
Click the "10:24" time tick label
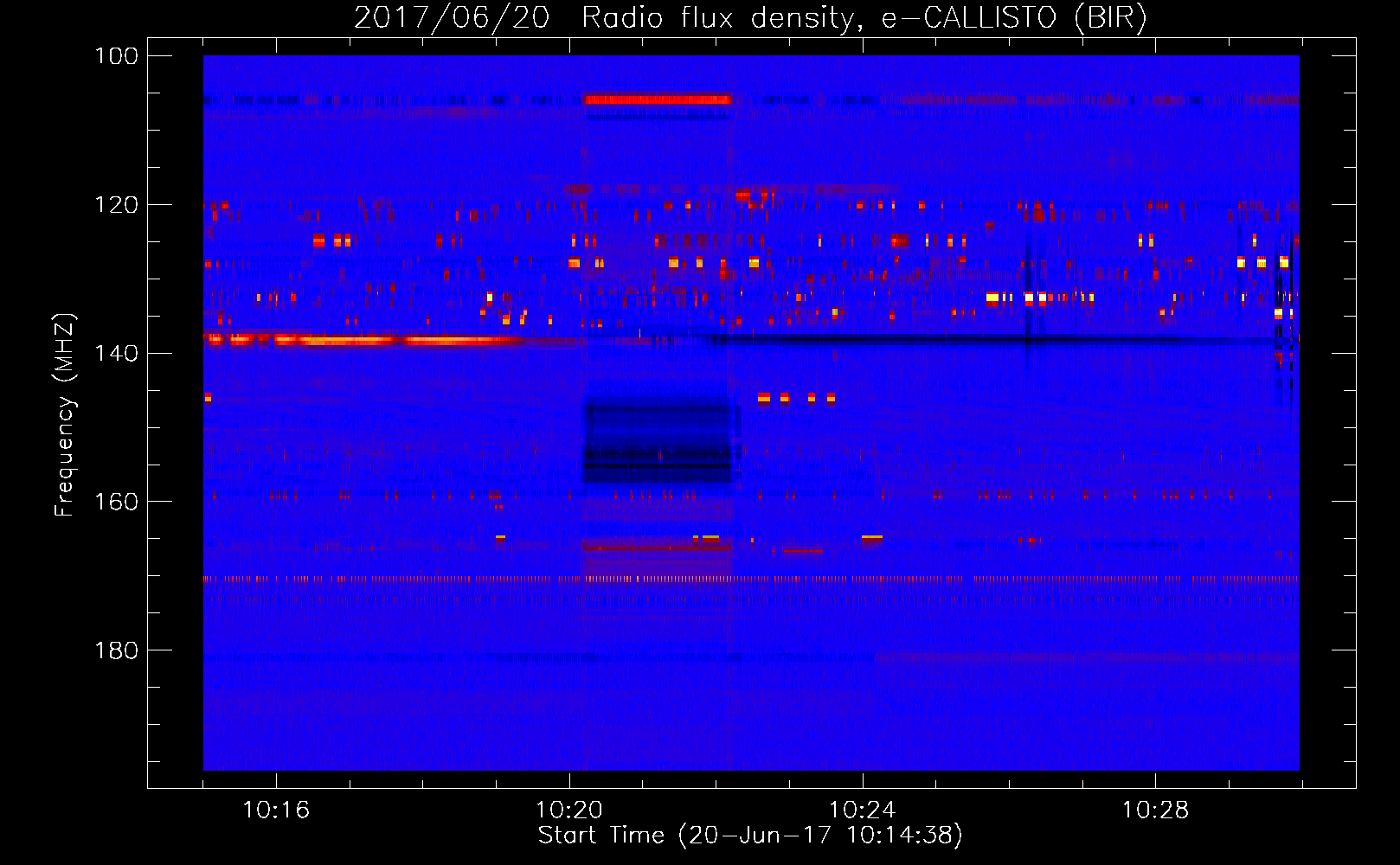coord(863,811)
